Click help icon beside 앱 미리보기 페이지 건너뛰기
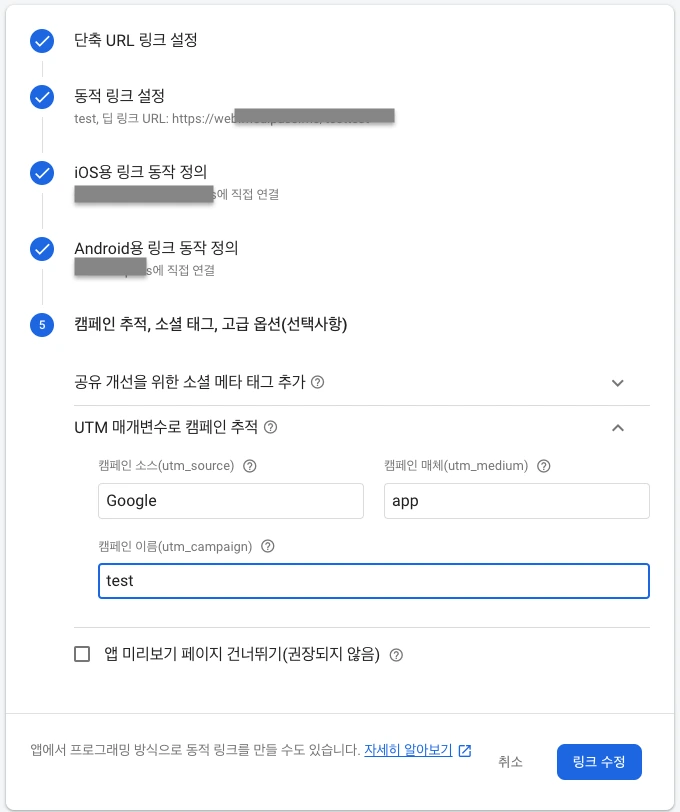Viewport: 680px width, 812px height. tap(396, 655)
